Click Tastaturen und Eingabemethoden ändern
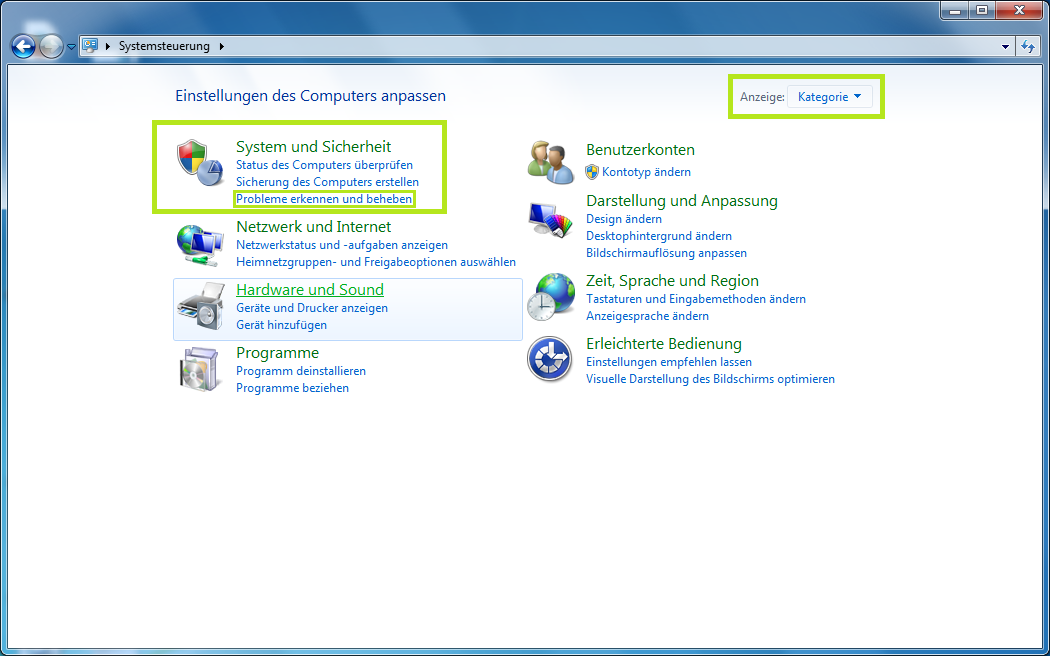Viewport: 1050px width, 656px height. click(x=696, y=299)
